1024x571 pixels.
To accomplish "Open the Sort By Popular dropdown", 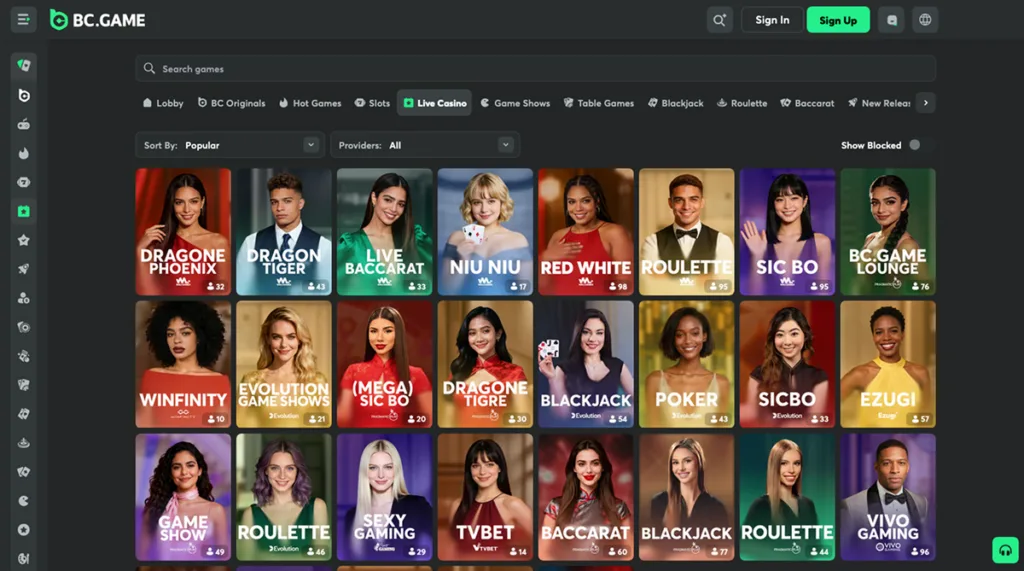I will [229, 145].
